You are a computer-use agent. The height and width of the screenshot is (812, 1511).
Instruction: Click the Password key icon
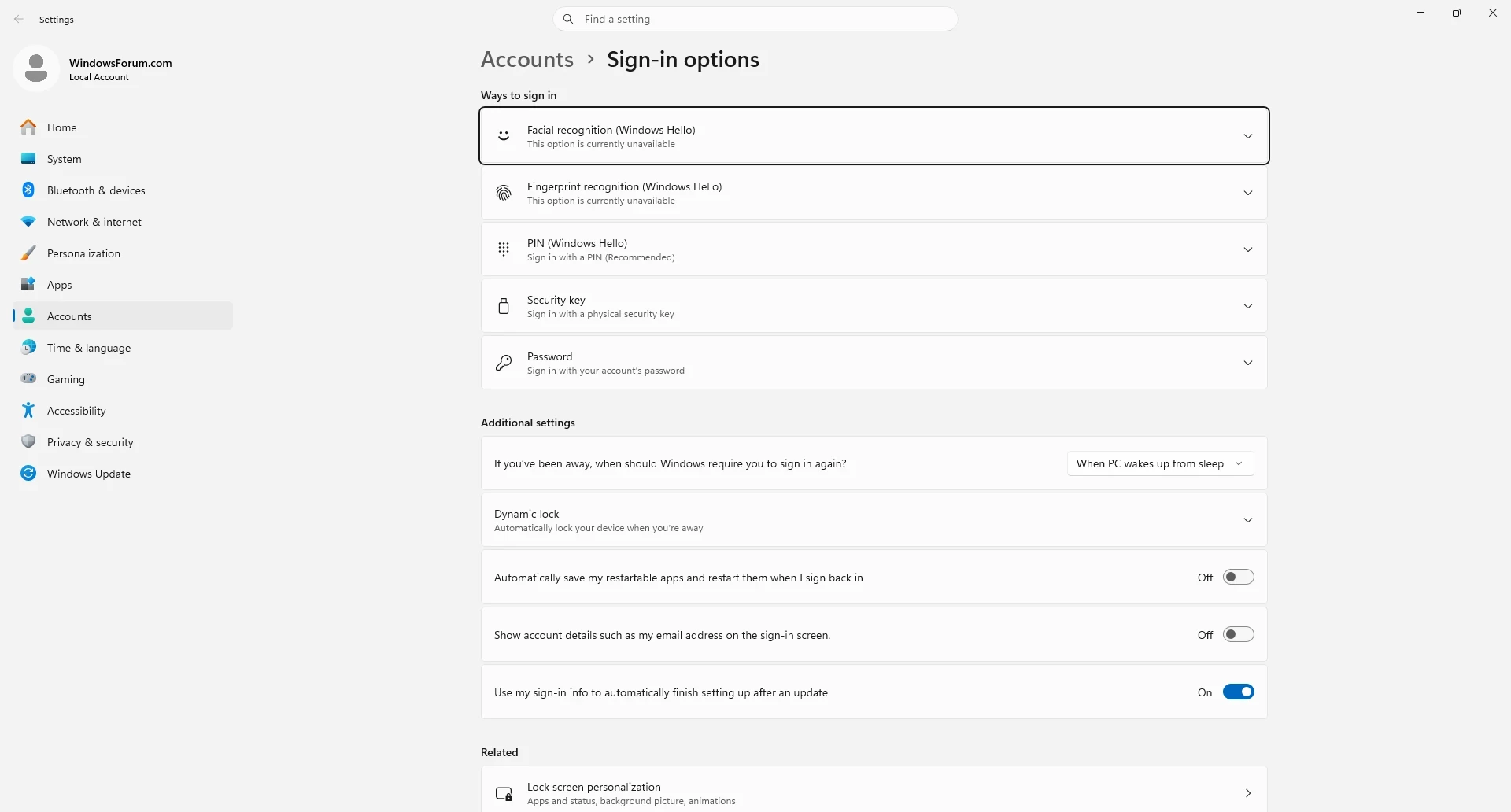click(x=504, y=363)
